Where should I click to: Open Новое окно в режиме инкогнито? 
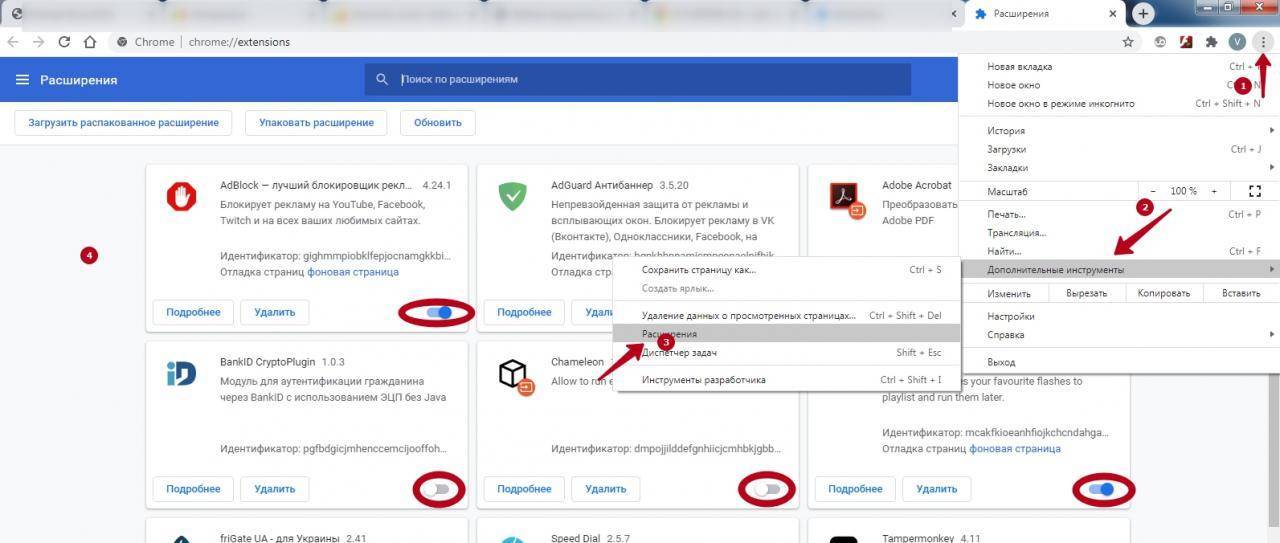pos(1118,104)
